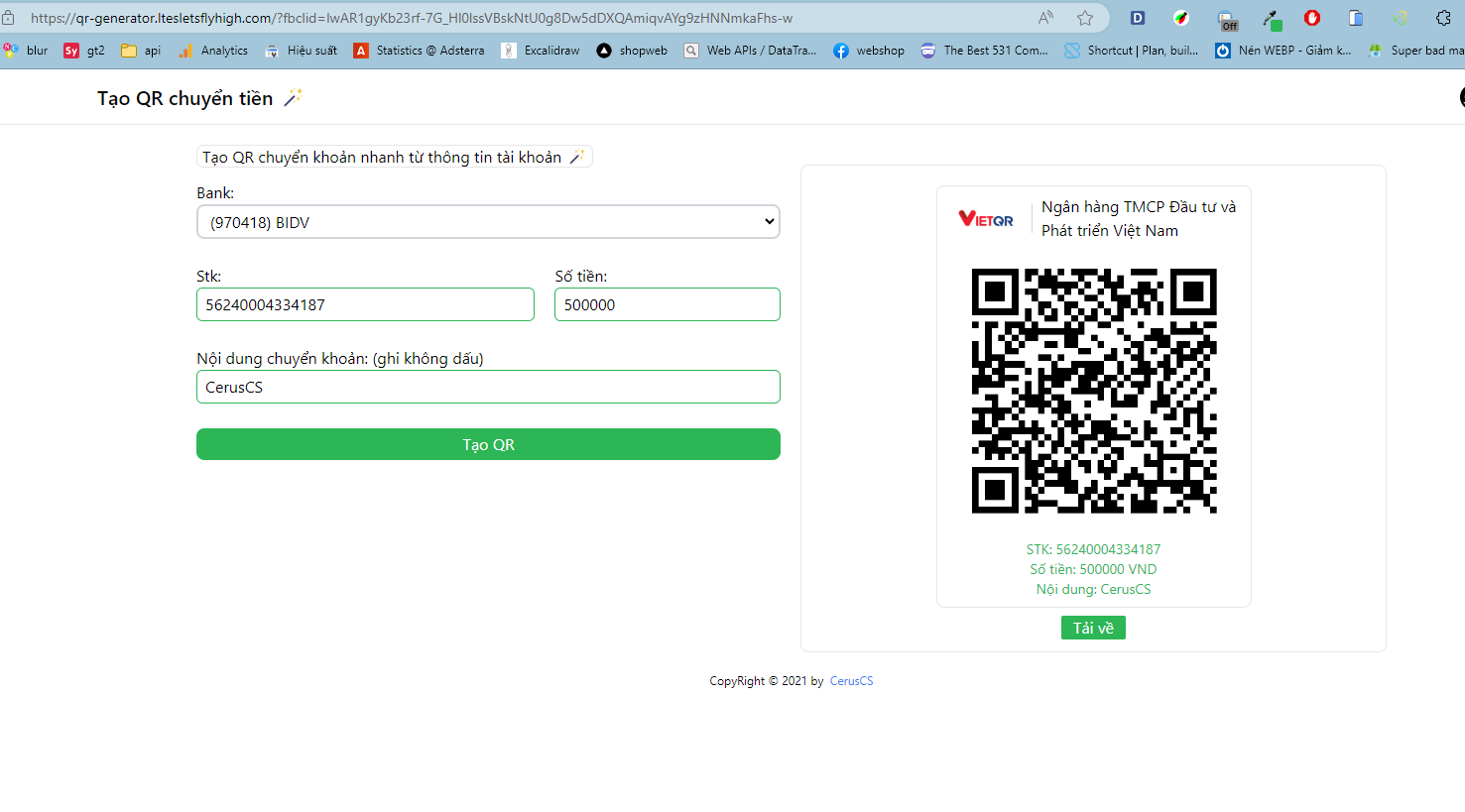1465x812 pixels.
Task: Open the Statistics @ Adsterra bookmark
Action: pos(420,51)
